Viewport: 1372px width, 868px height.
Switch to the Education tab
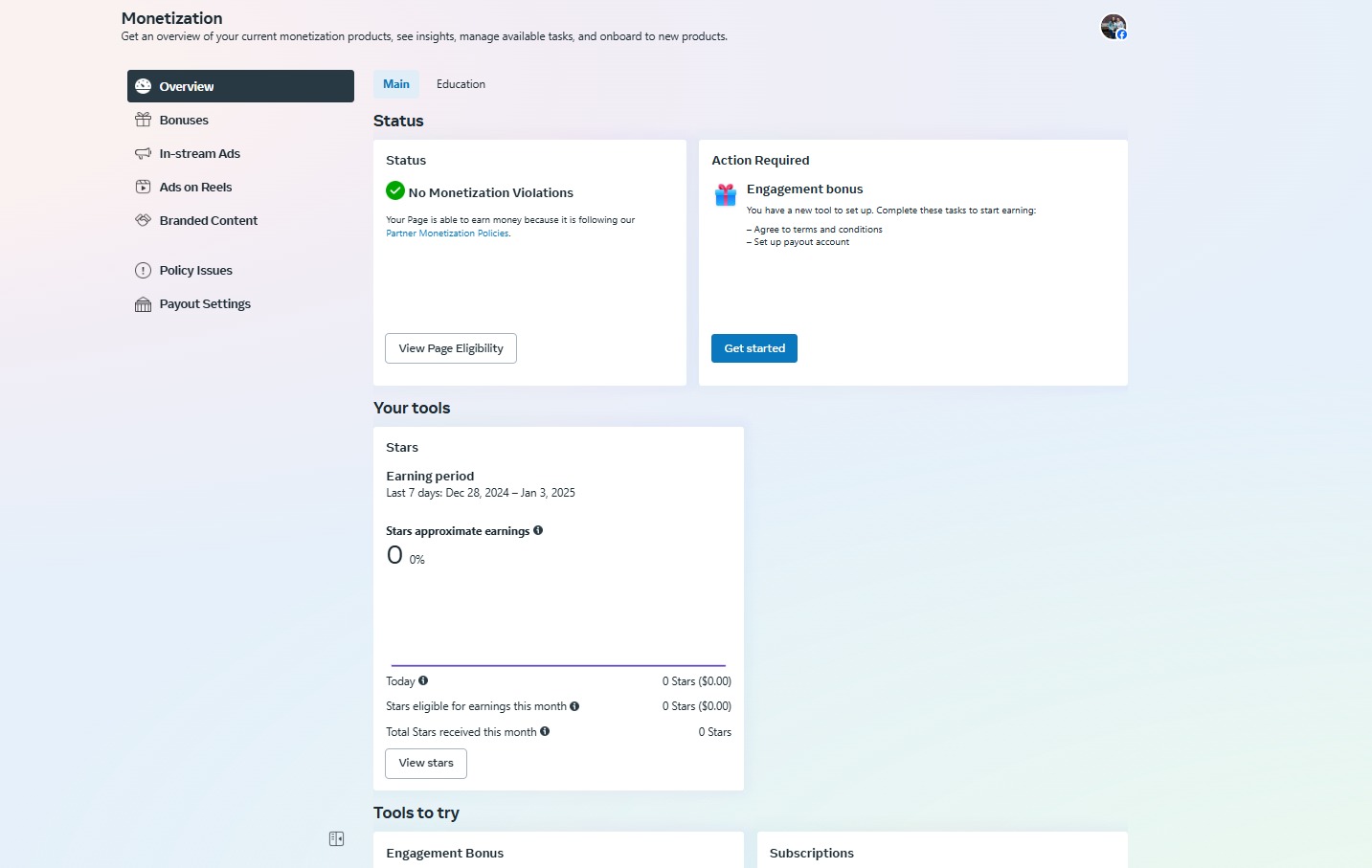461,84
